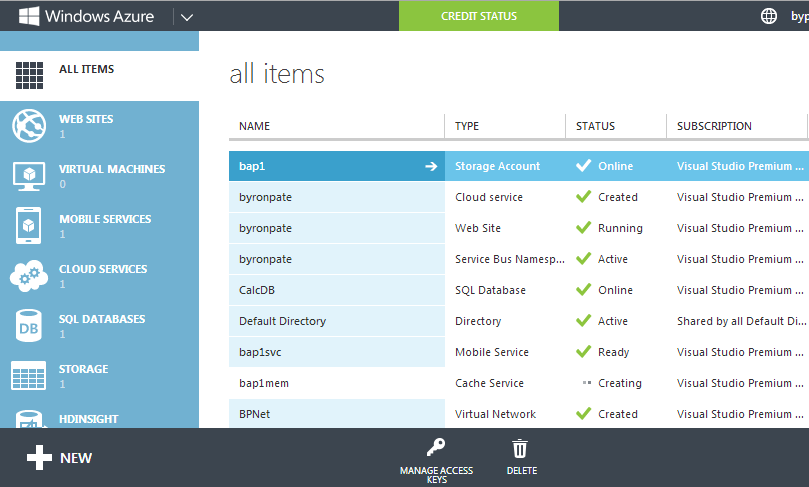The image size is (809, 487).
Task: Click the plus icon for NEW
Action: [39, 458]
